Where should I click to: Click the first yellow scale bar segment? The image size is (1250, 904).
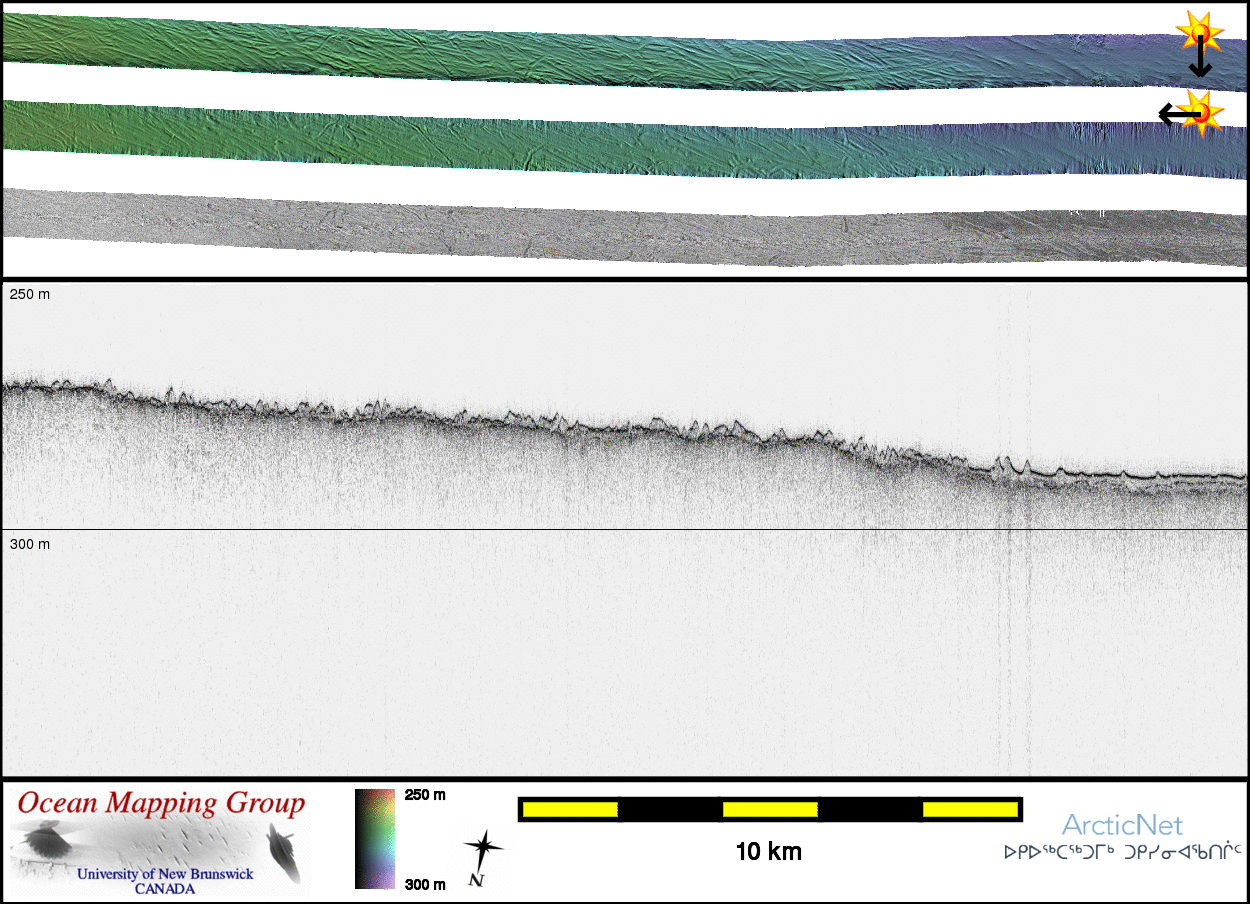[570, 809]
